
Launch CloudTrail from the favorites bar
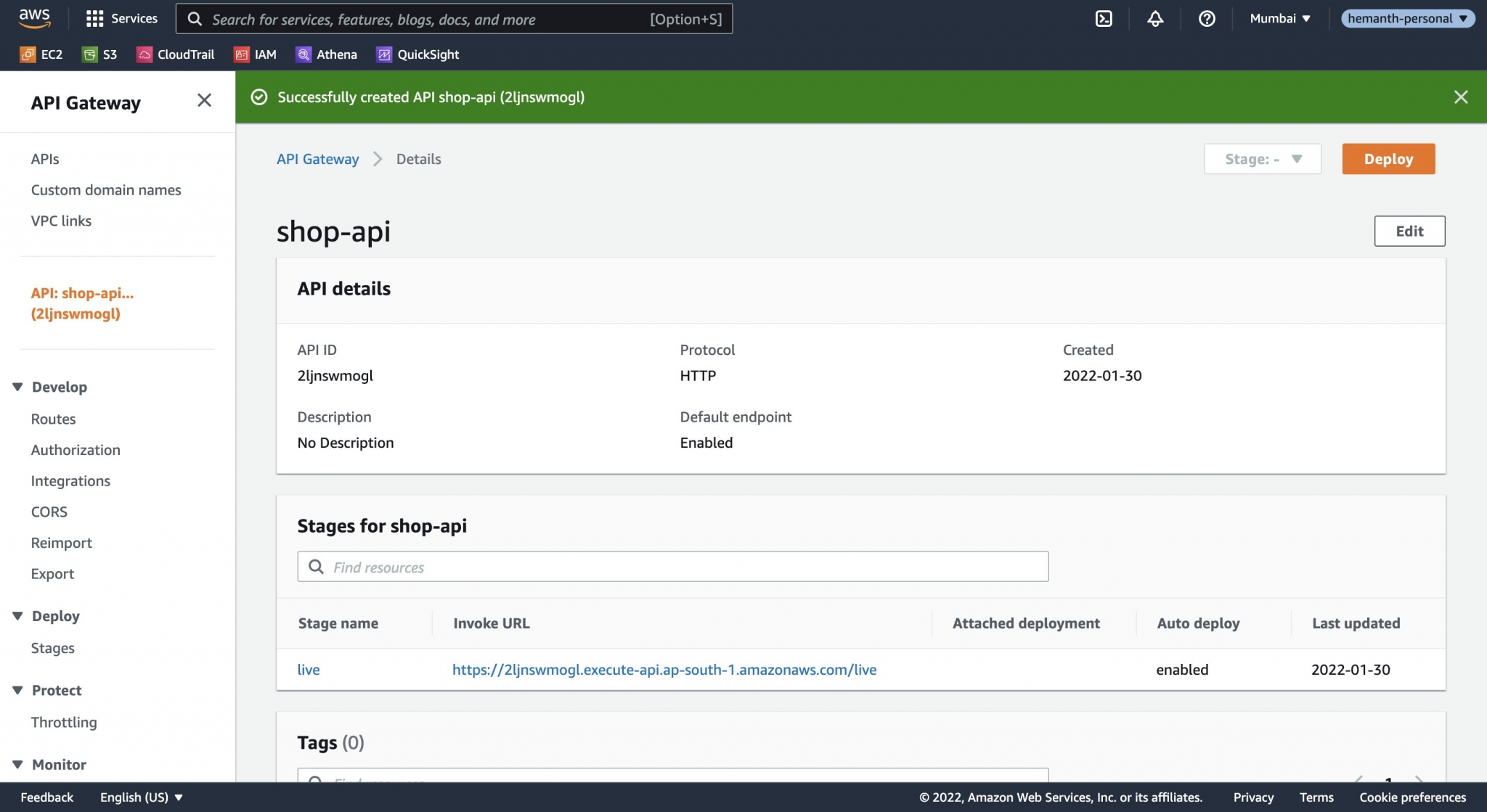(175, 54)
